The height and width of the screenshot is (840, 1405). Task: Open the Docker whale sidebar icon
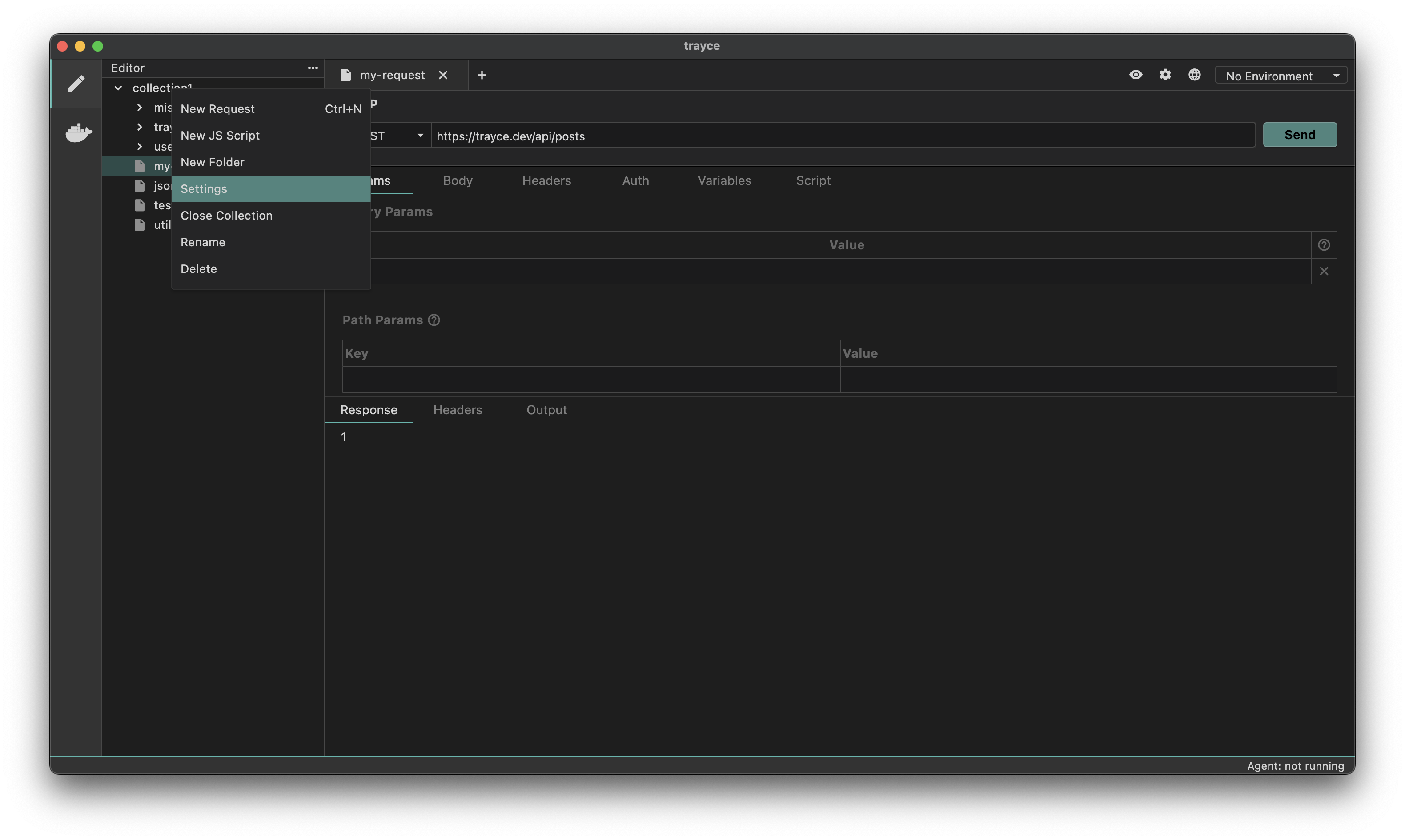(x=78, y=133)
